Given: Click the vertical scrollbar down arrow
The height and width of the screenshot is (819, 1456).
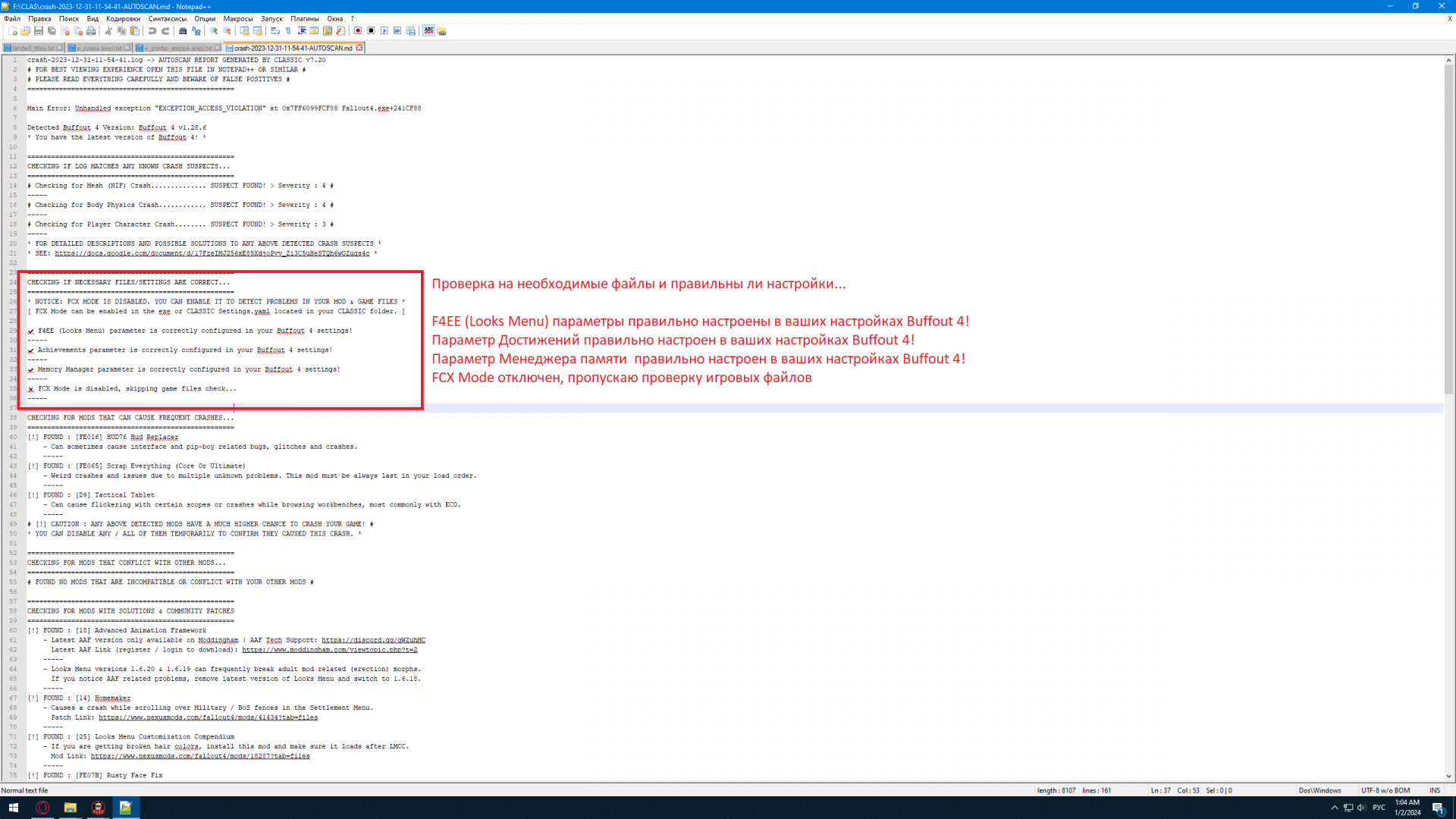Looking at the screenshot, I should pos(1448,776).
